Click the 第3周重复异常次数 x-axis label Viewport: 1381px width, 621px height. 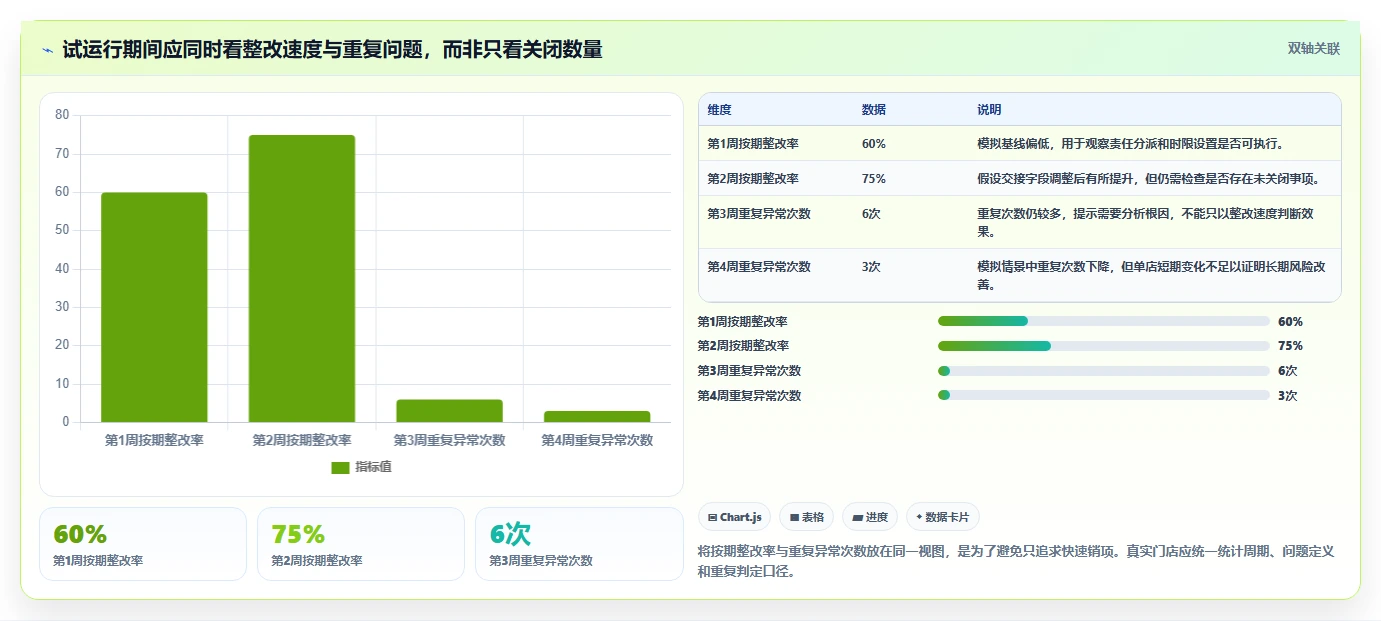point(449,440)
